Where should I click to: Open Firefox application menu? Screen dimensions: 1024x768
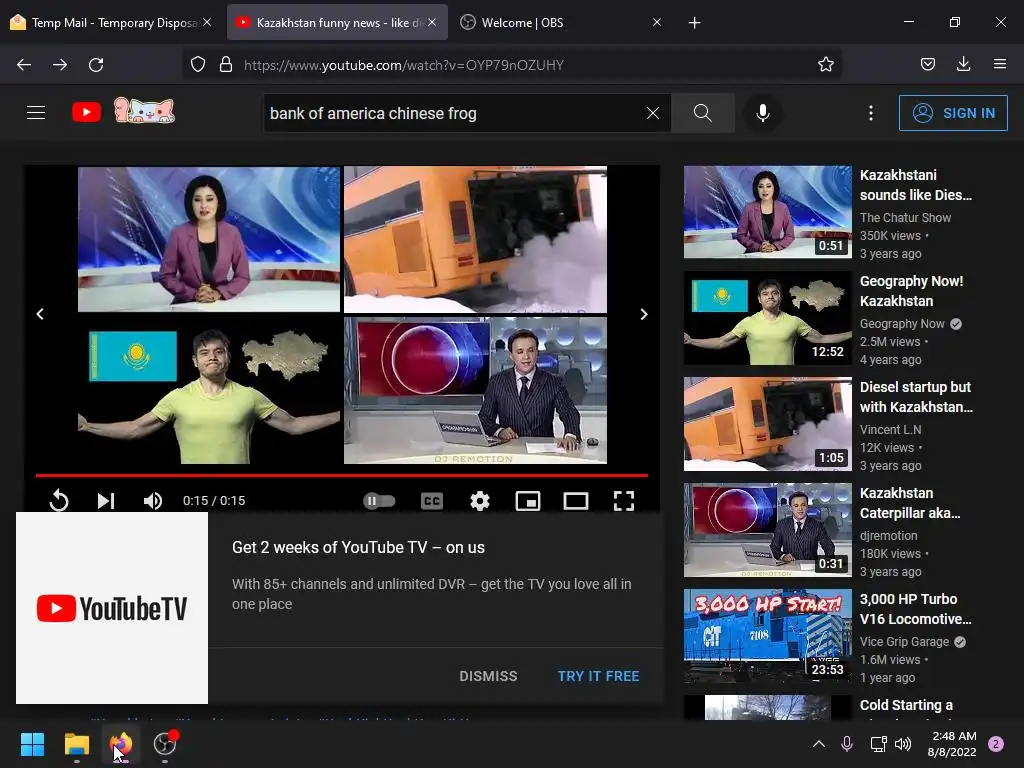[x=999, y=65]
